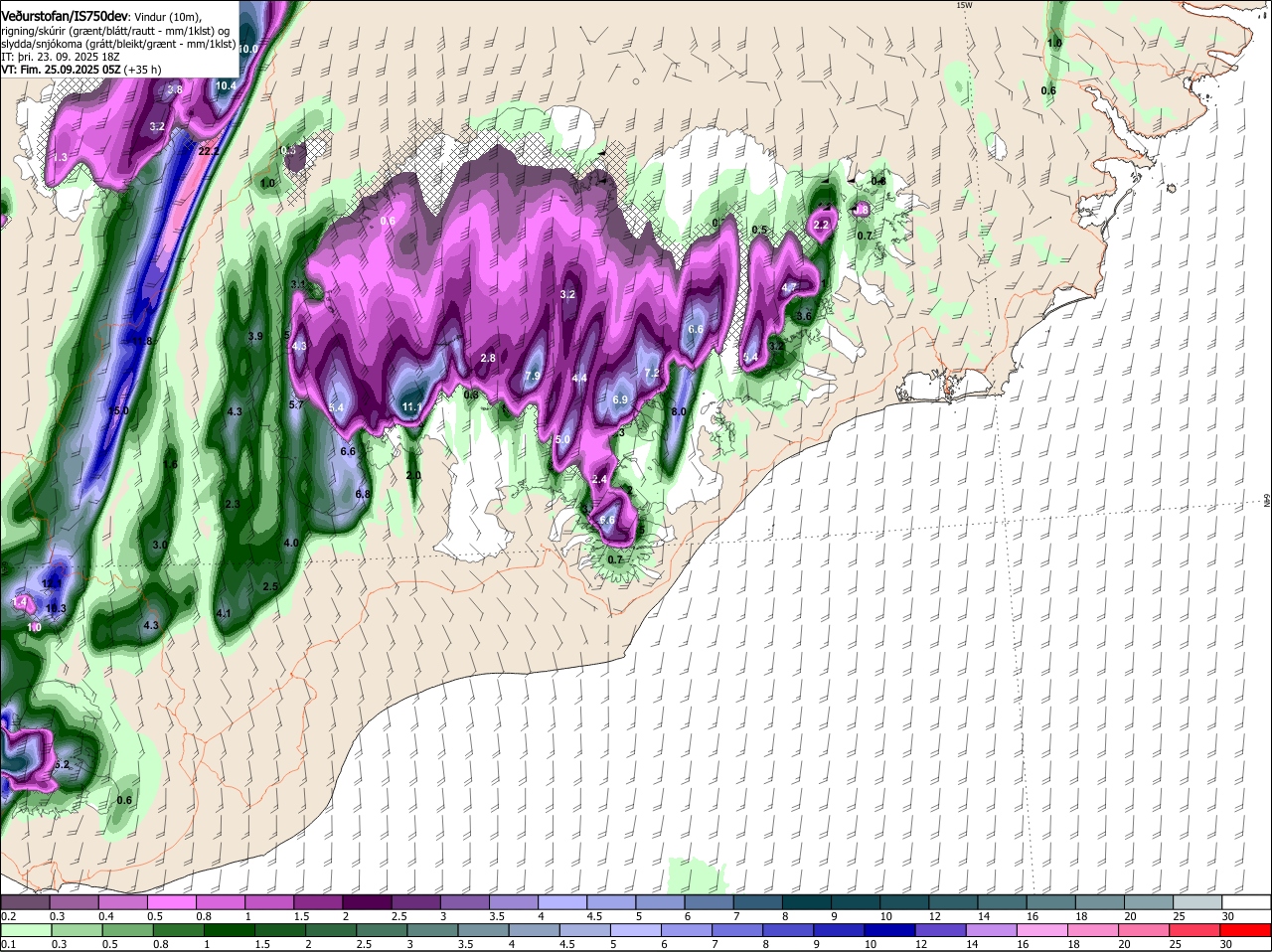The width and height of the screenshot is (1272, 952).
Task: Click the 7.9 value on the map
Action: coord(533,376)
